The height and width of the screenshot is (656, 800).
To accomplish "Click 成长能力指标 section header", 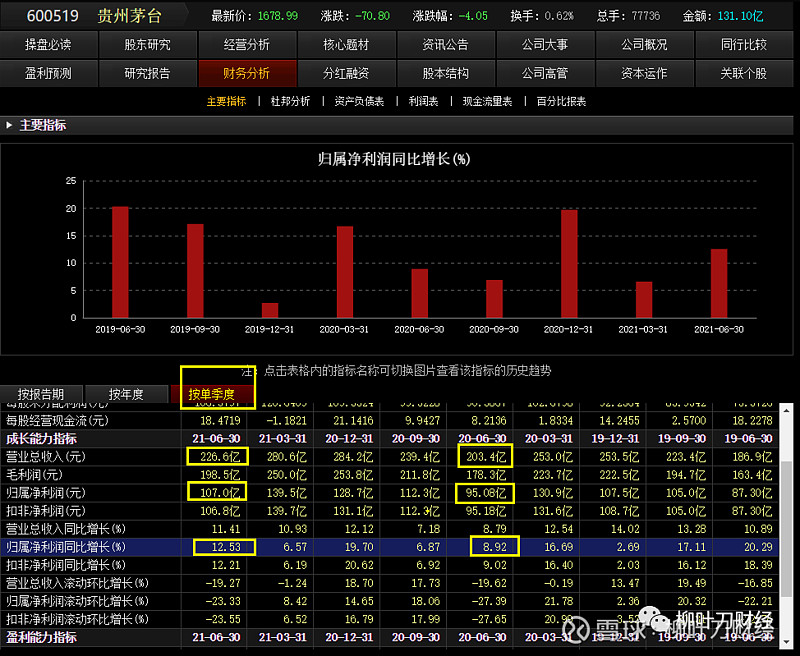I will pos(41,439).
